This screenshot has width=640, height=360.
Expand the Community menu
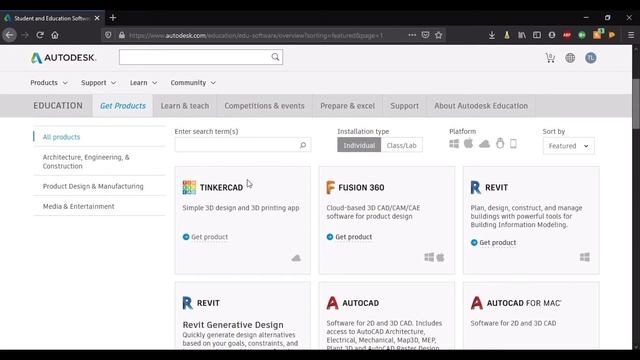click(193, 83)
